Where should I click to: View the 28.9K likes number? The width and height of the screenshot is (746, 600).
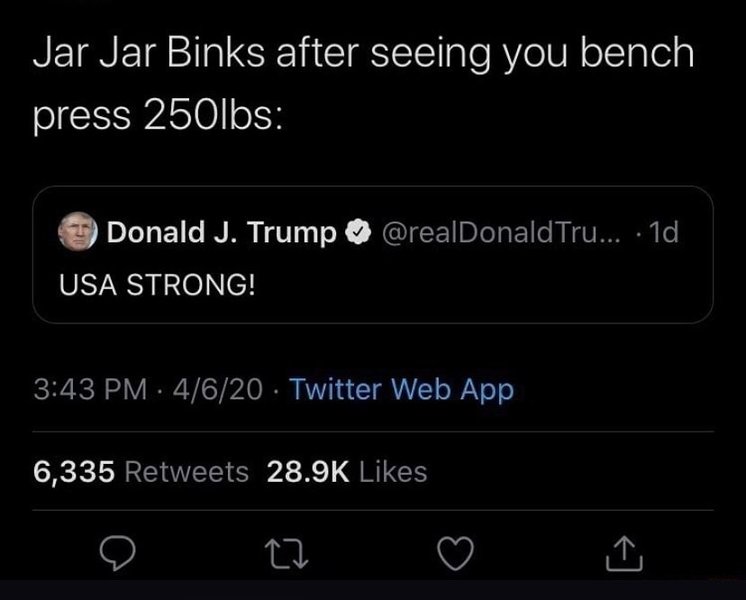pyautogui.click(x=308, y=471)
